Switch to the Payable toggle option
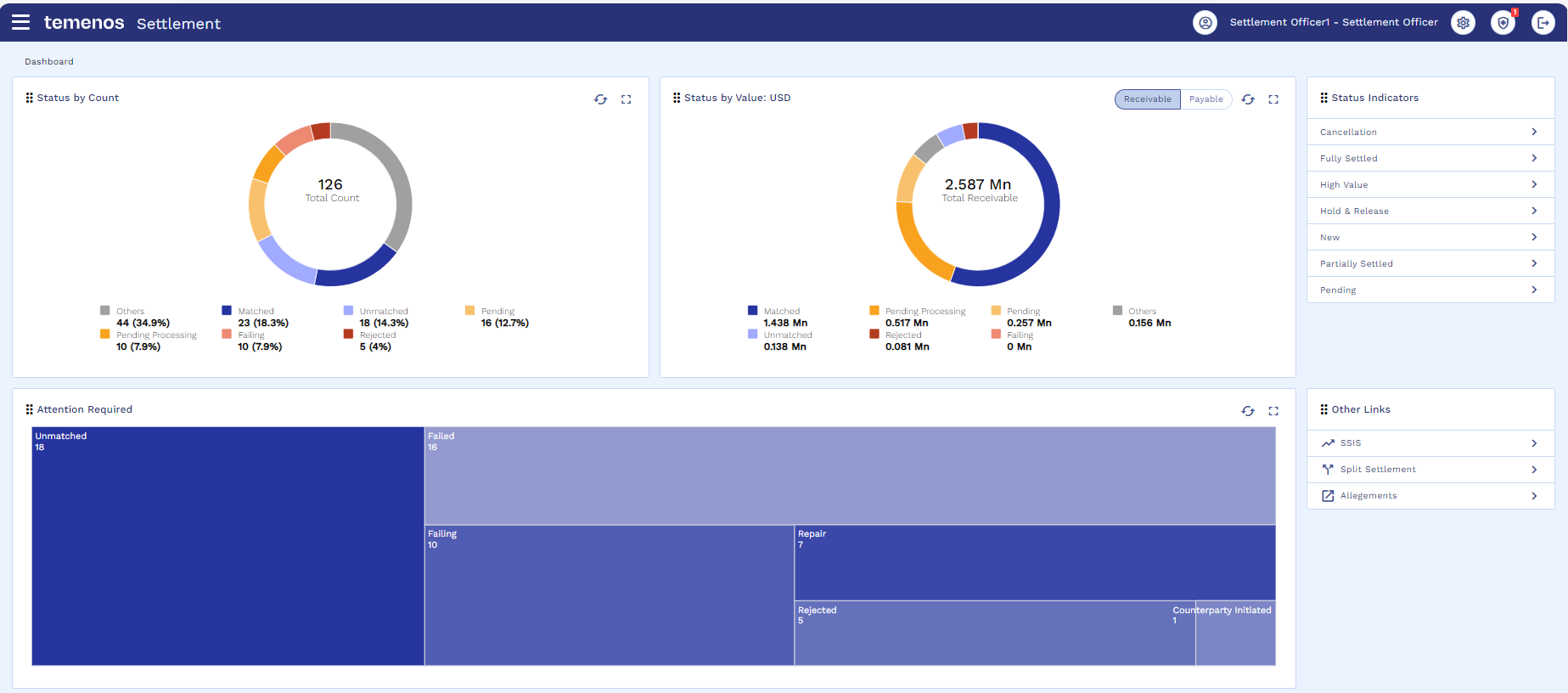 click(1206, 99)
